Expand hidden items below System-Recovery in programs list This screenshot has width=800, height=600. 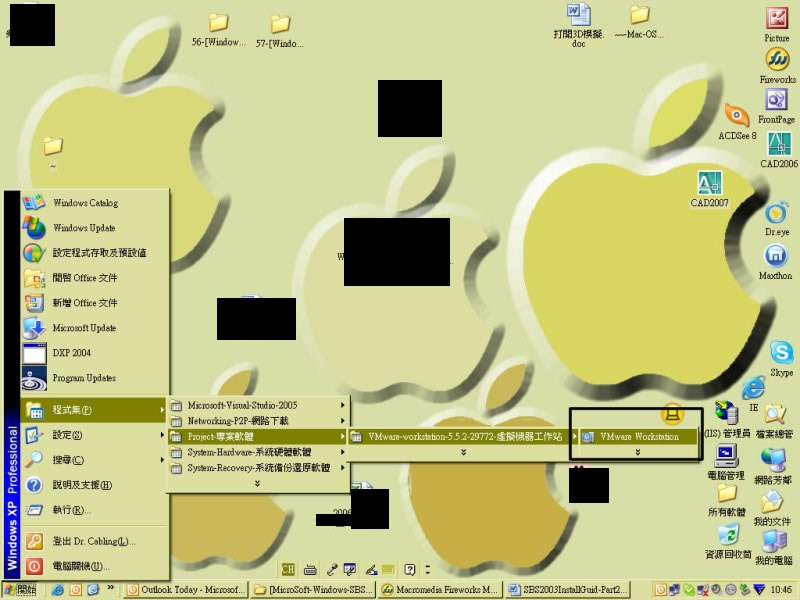click(x=258, y=483)
